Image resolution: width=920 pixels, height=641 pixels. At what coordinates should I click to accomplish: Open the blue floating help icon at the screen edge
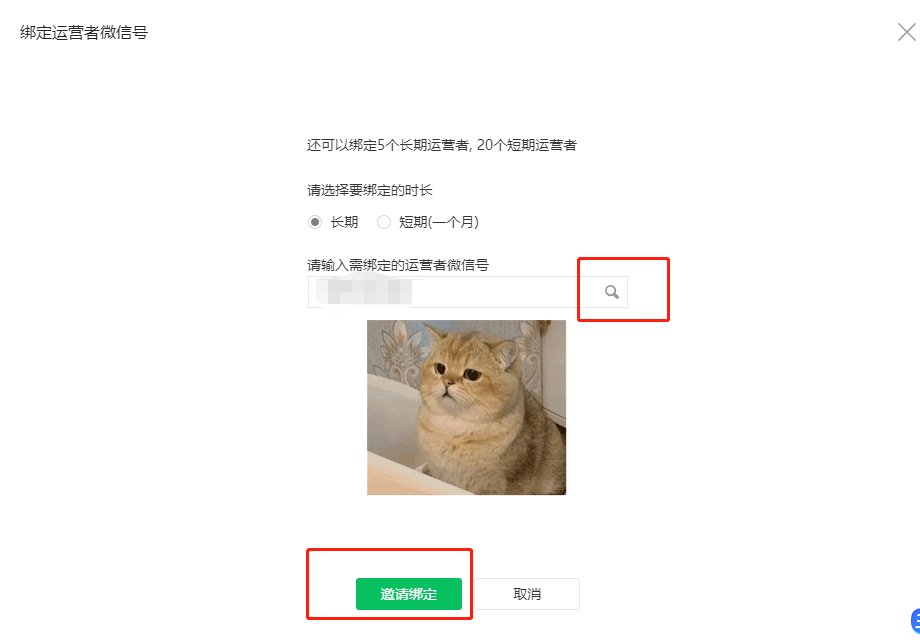tap(915, 621)
